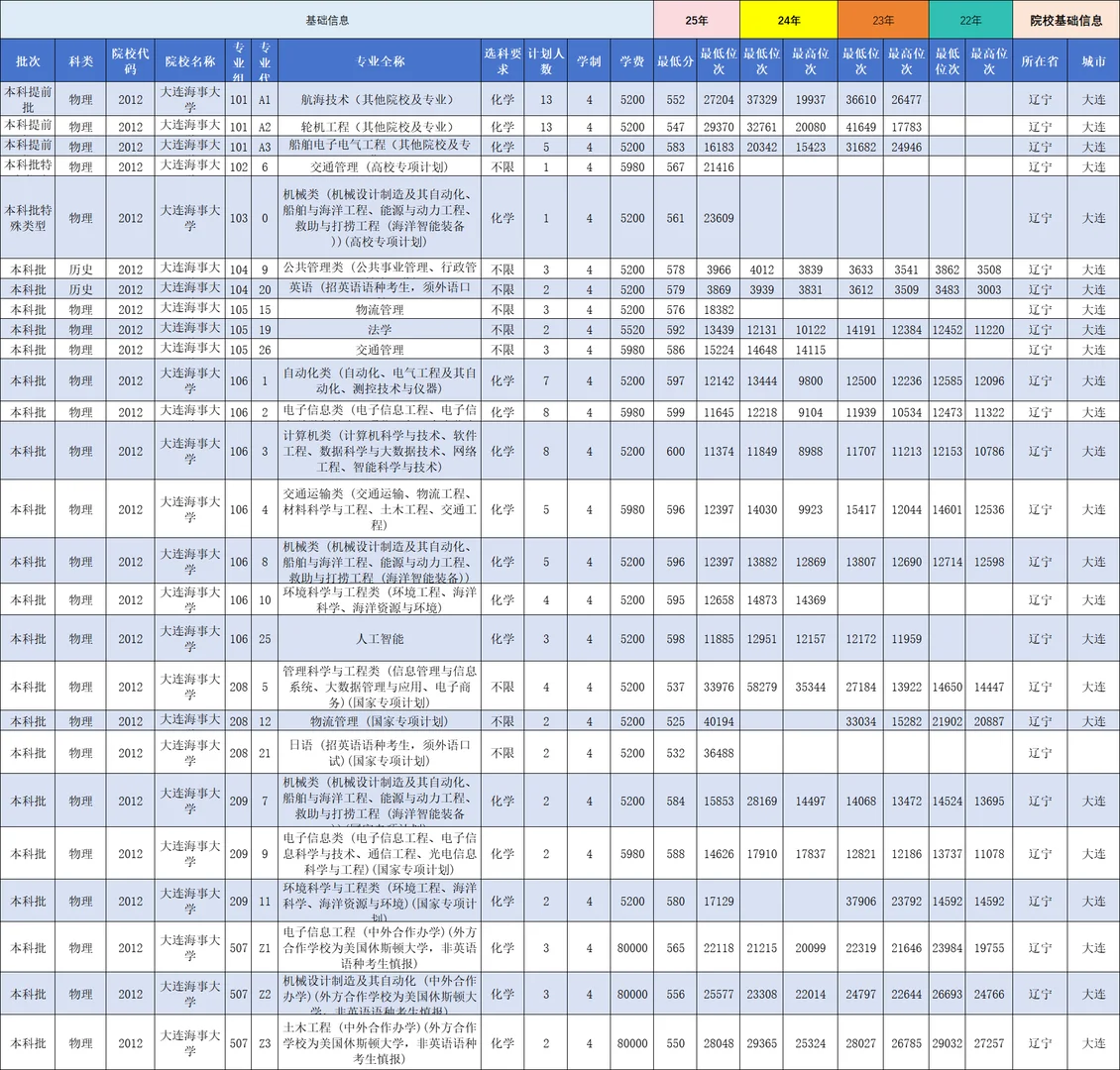Select the 计划人数 column header
The image size is (1120, 1070).
[x=546, y=60]
